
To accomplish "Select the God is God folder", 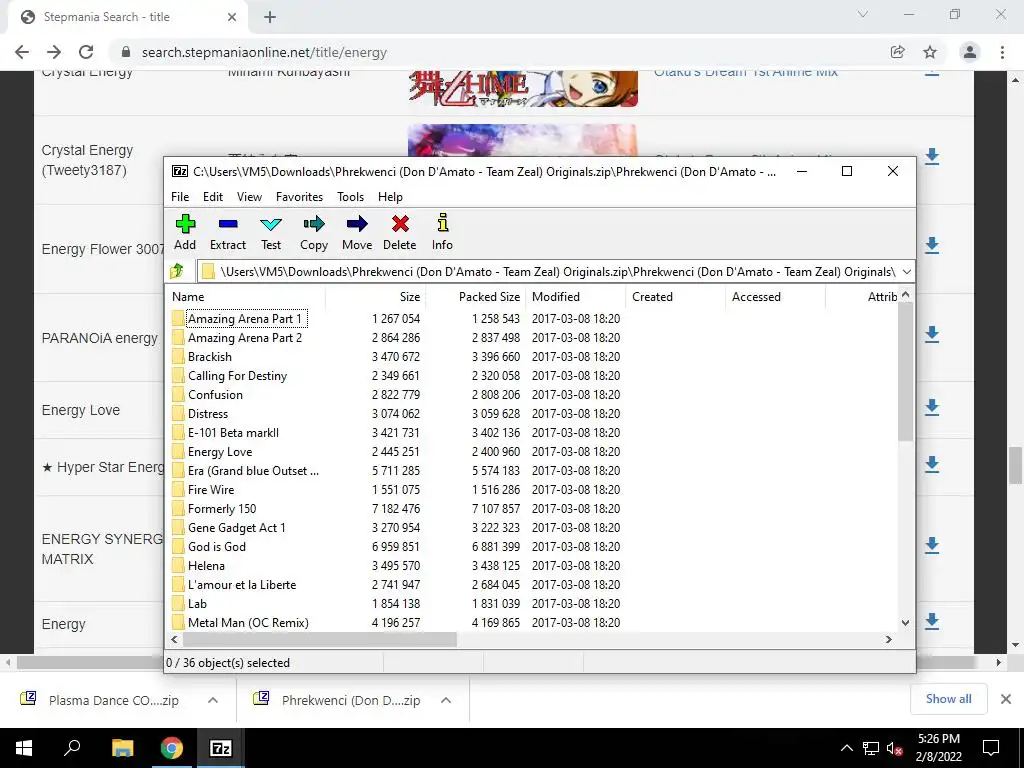I will click(x=217, y=547).
